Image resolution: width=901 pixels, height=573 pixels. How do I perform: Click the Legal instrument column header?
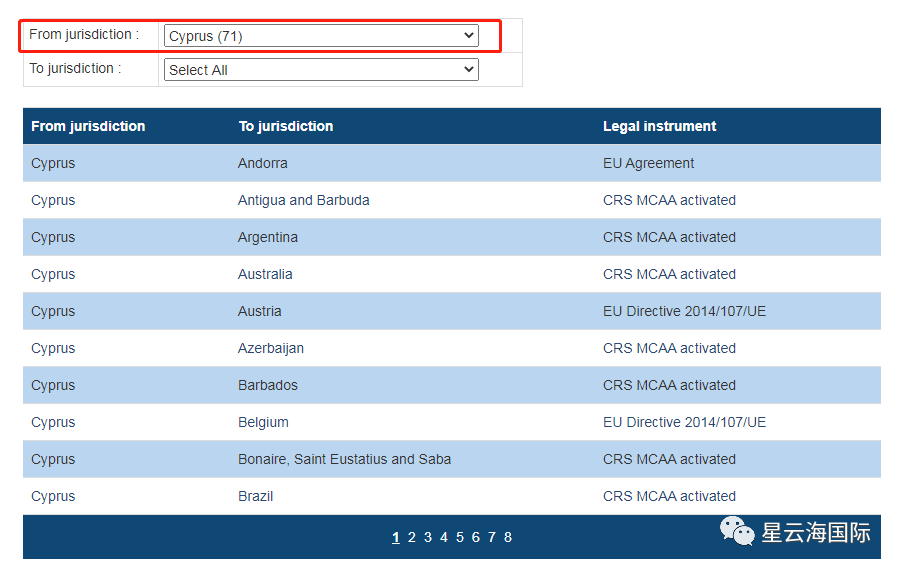[x=659, y=126]
